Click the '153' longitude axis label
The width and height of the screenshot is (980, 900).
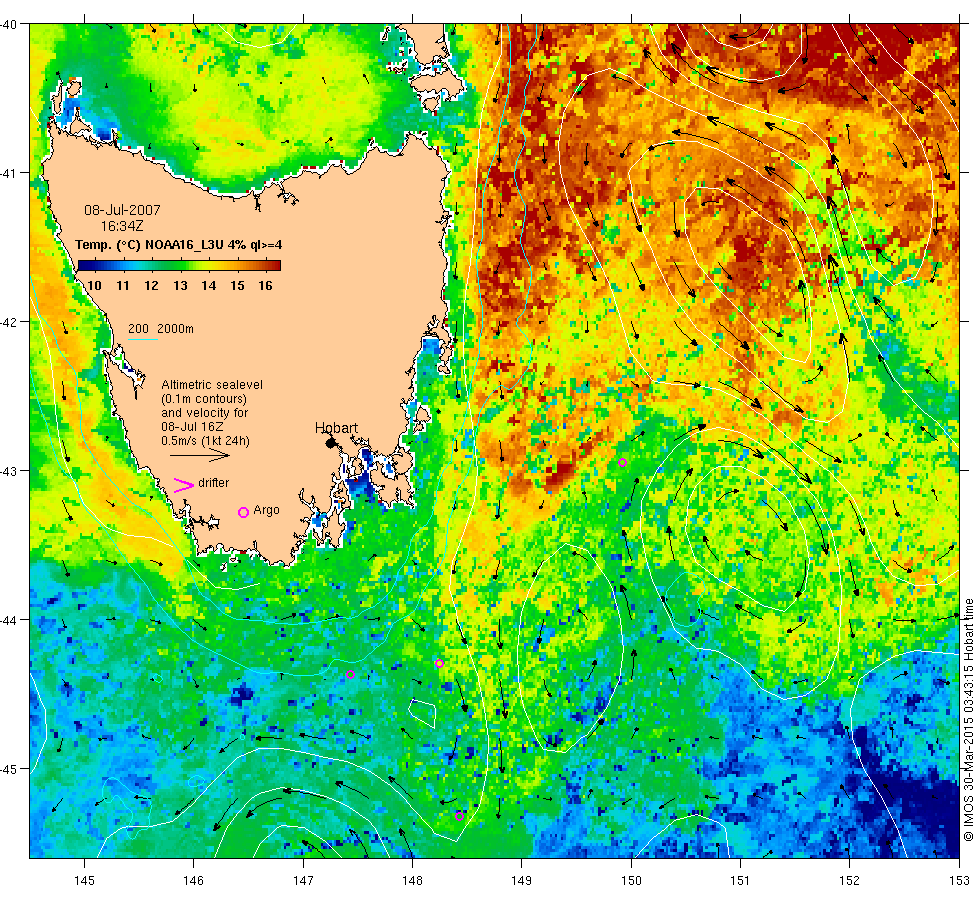(x=959, y=881)
